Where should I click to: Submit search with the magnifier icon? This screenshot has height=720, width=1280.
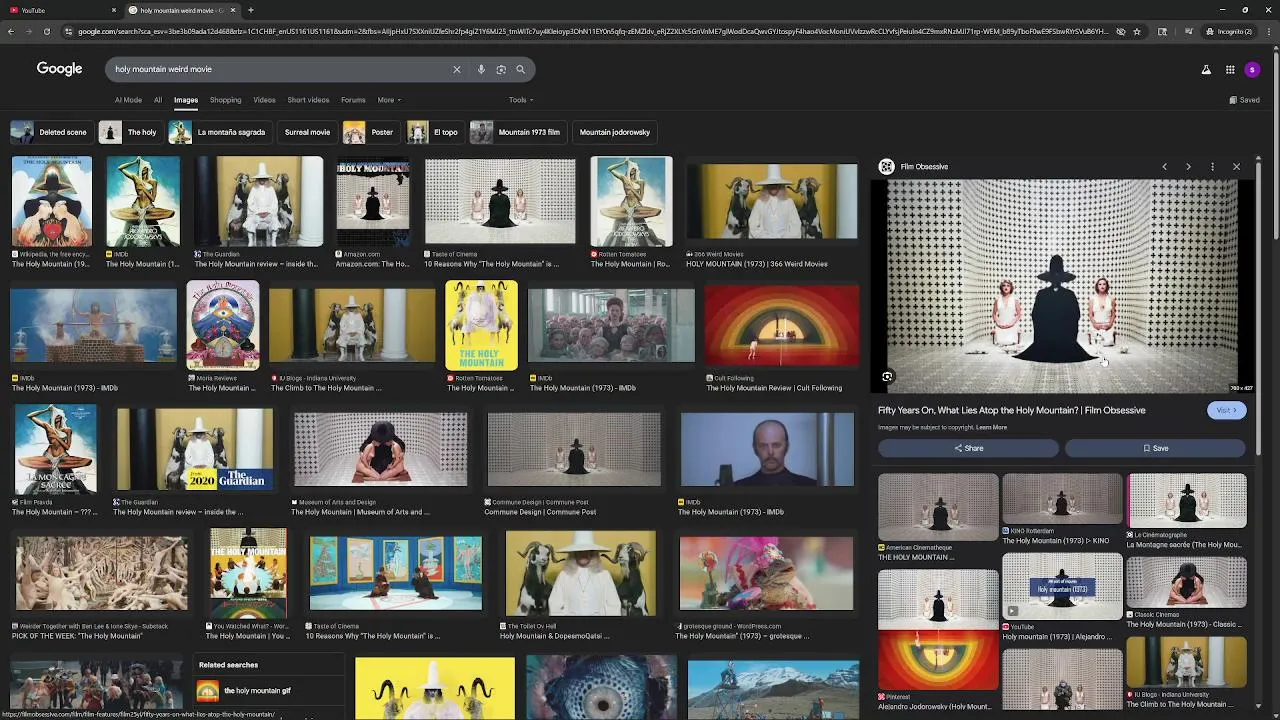pyautogui.click(x=520, y=69)
